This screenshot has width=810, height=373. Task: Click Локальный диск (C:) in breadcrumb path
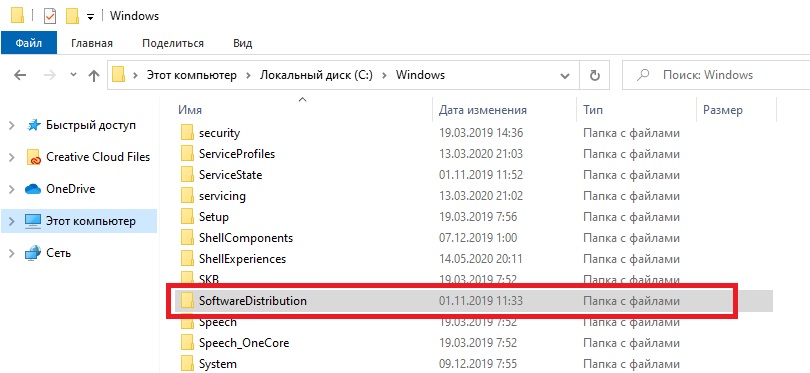316,75
